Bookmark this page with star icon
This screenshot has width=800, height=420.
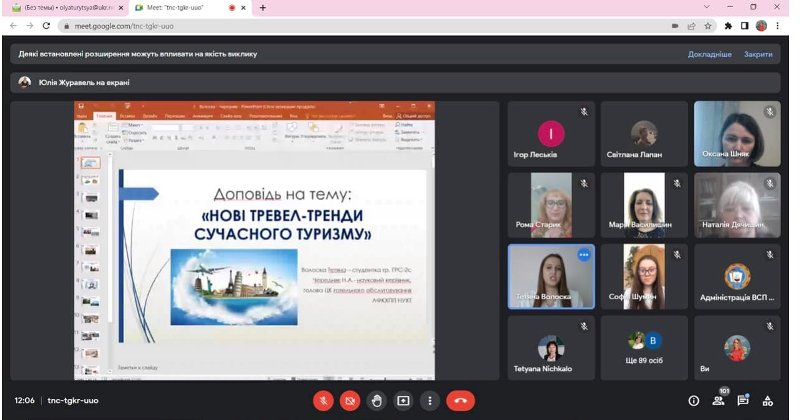(707, 26)
